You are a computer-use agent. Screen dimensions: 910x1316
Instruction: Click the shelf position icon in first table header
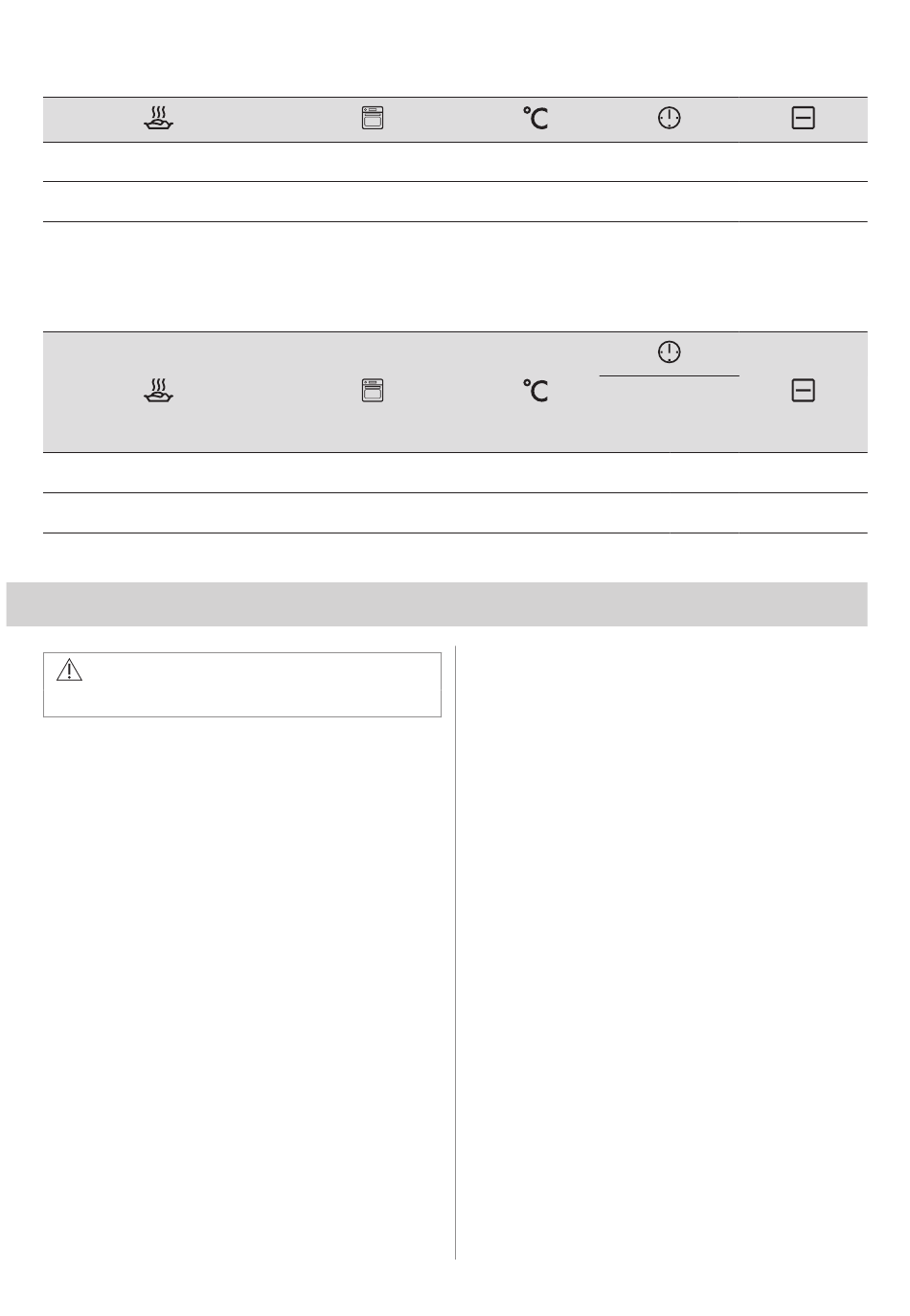tap(803, 119)
